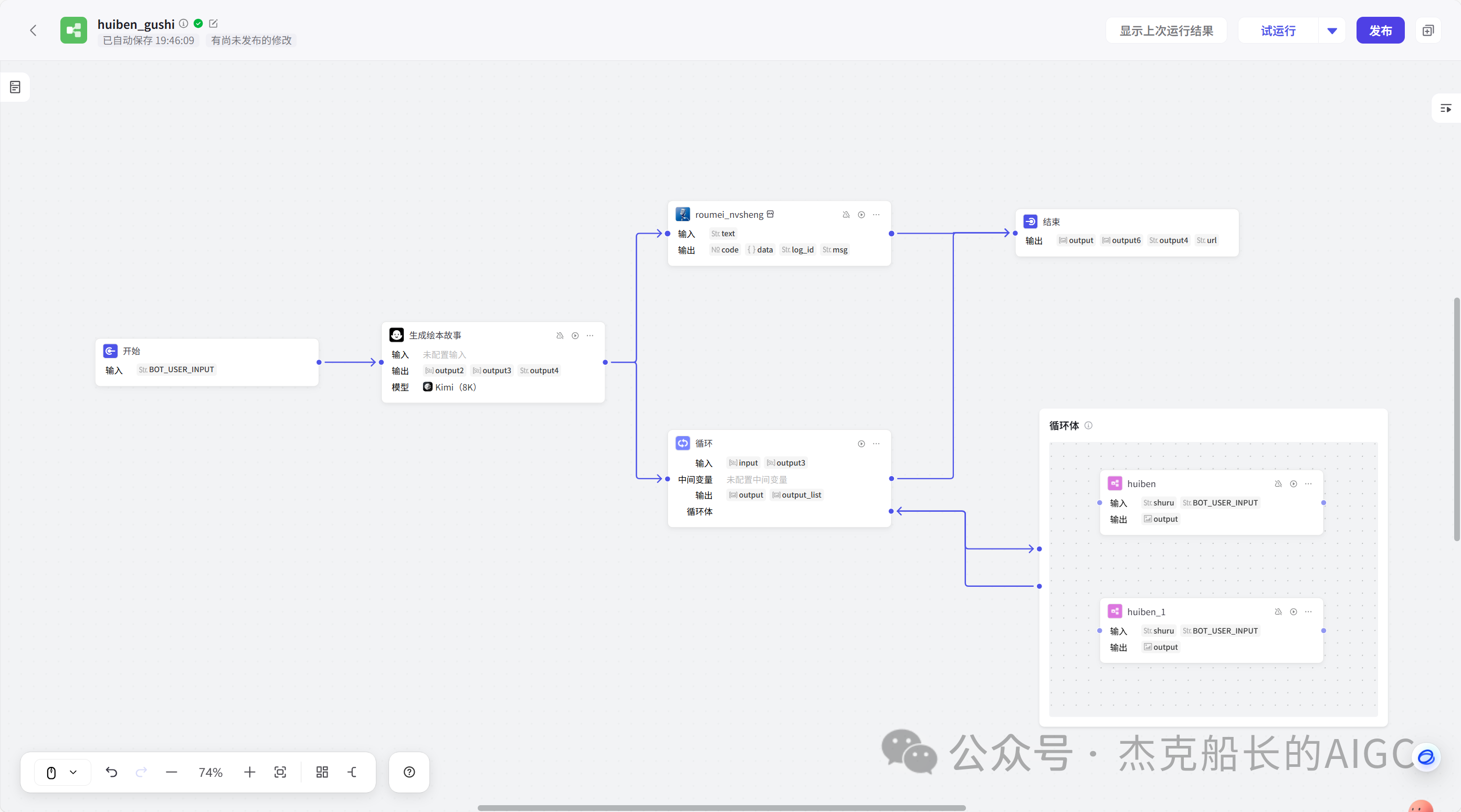Click the horizontal canvas scrollbar

click(x=721, y=807)
